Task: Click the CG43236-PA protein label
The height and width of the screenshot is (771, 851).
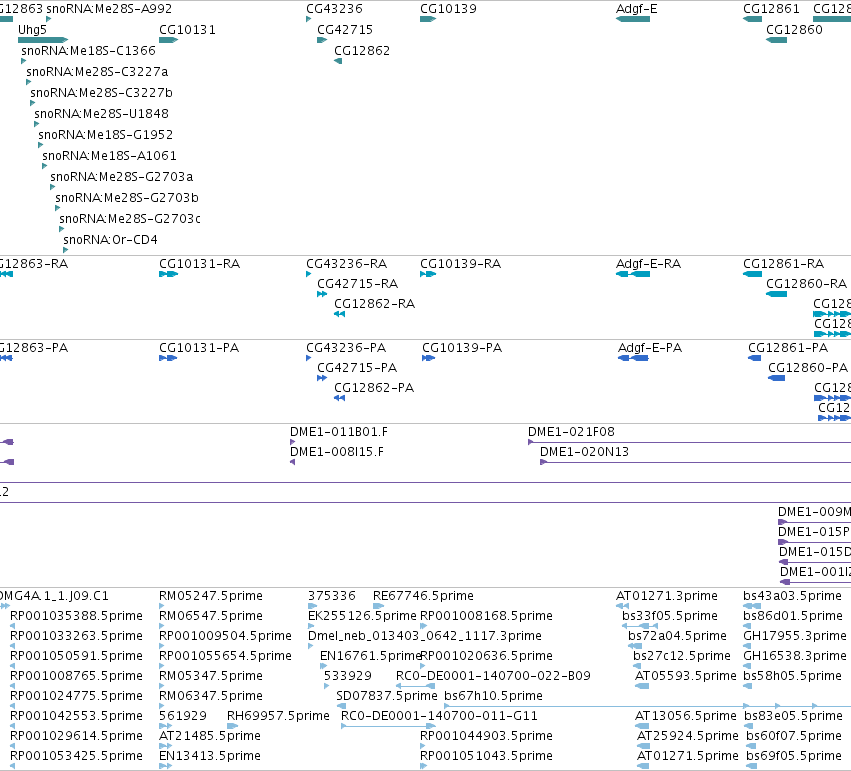Action: coord(346,348)
